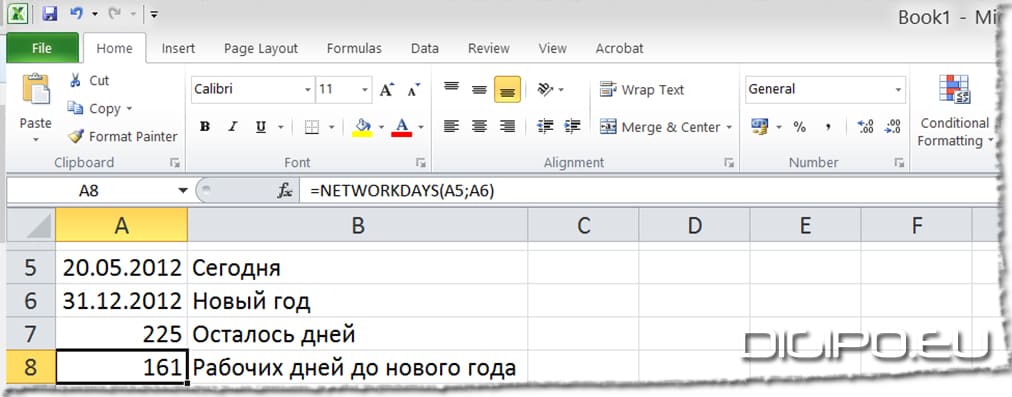Click the Center text icon
This screenshot has height=397, width=1012.
[479, 127]
